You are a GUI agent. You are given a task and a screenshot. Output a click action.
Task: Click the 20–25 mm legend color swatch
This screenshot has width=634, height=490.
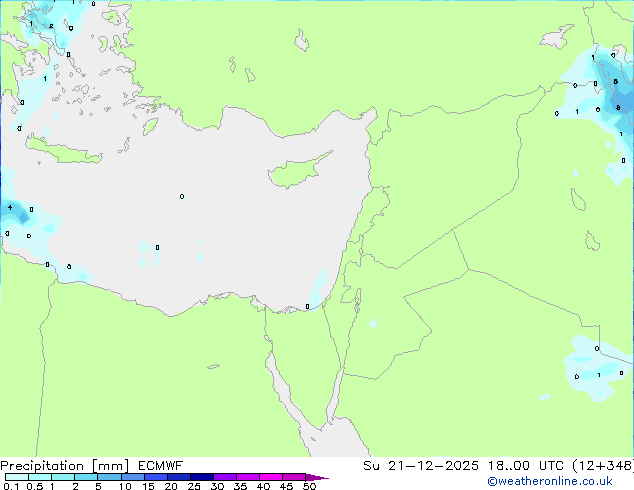179,477
